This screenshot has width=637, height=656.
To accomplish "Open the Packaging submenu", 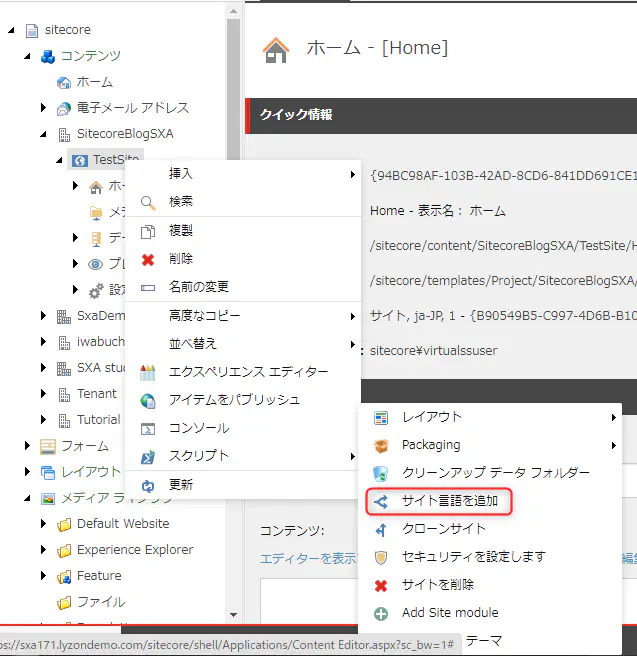I will tap(490, 445).
